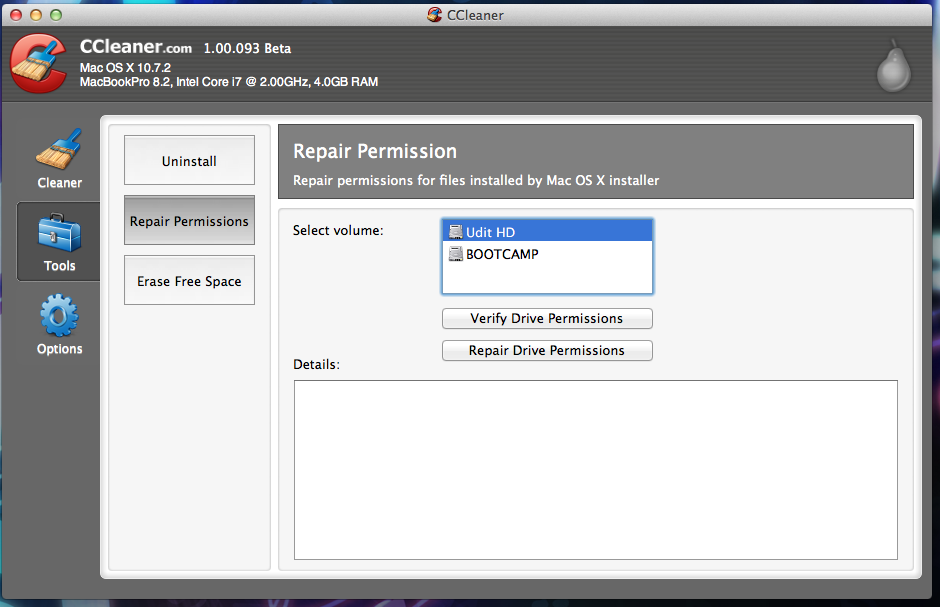Click inside the Details output box
This screenshot has width=940, height=607.
(x=595, y=470)
